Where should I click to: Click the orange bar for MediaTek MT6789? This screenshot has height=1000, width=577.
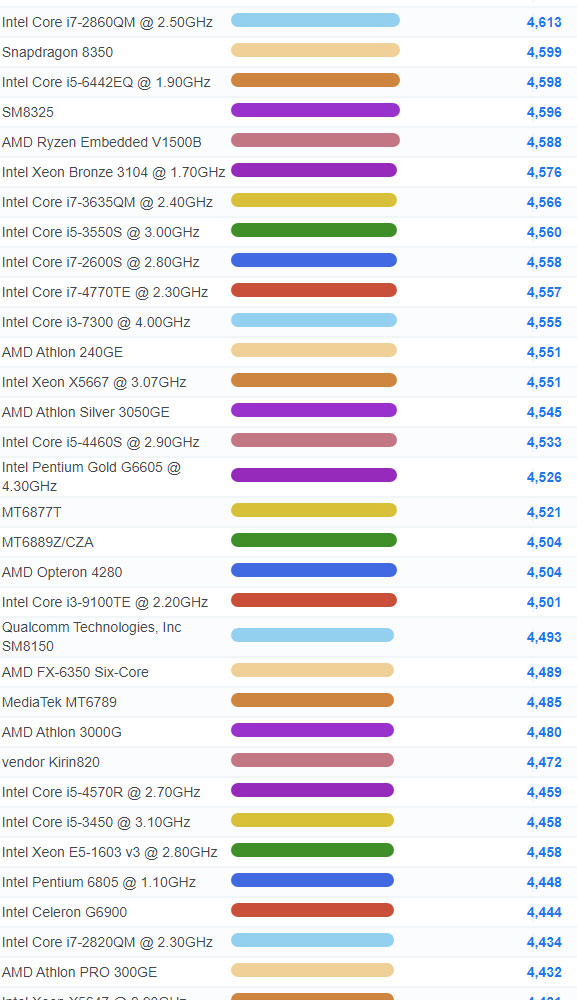[x=312, y=700]
